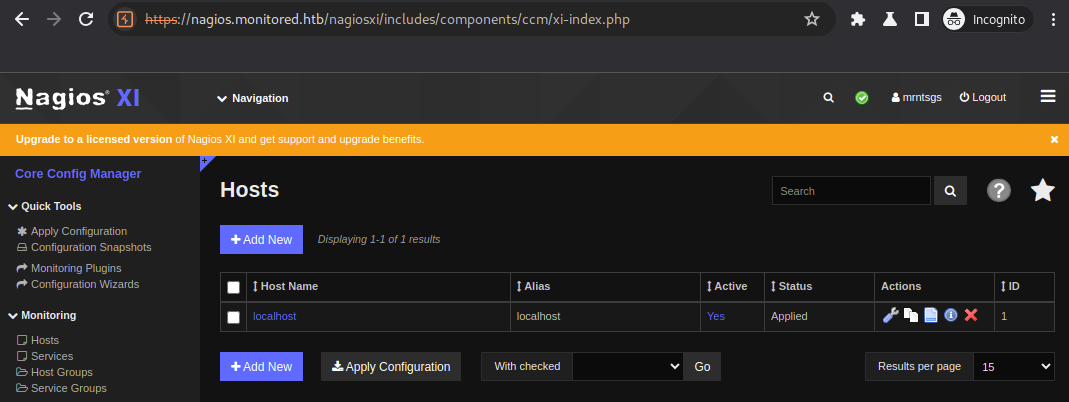Select Apply Configuration in Quick Tools sidebar
Viewport: 1069px width, 402px height.
click(72, 232)
